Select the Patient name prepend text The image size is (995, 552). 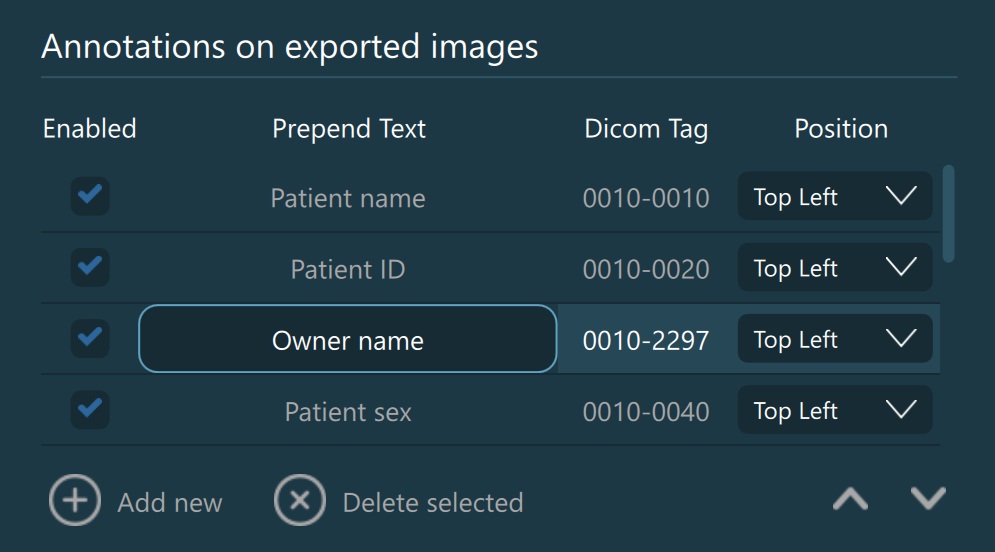click(347, 198)
